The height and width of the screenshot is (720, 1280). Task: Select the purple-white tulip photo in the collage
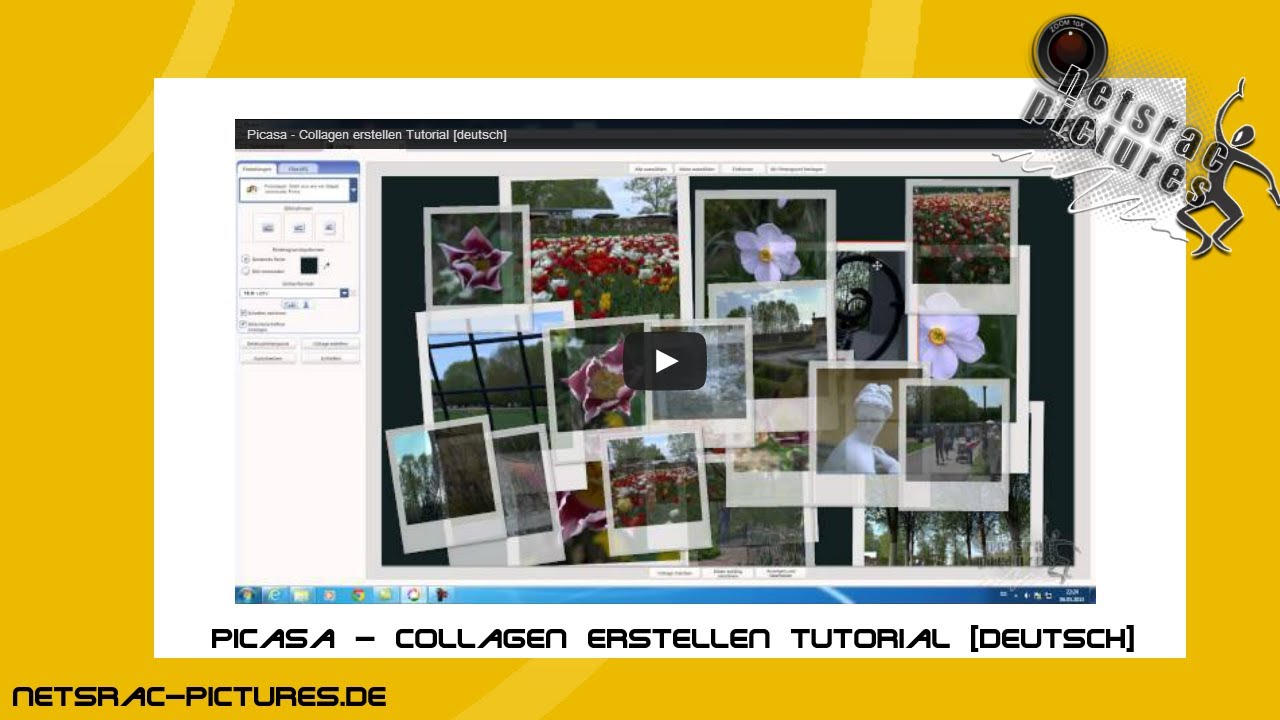(476, 259)
